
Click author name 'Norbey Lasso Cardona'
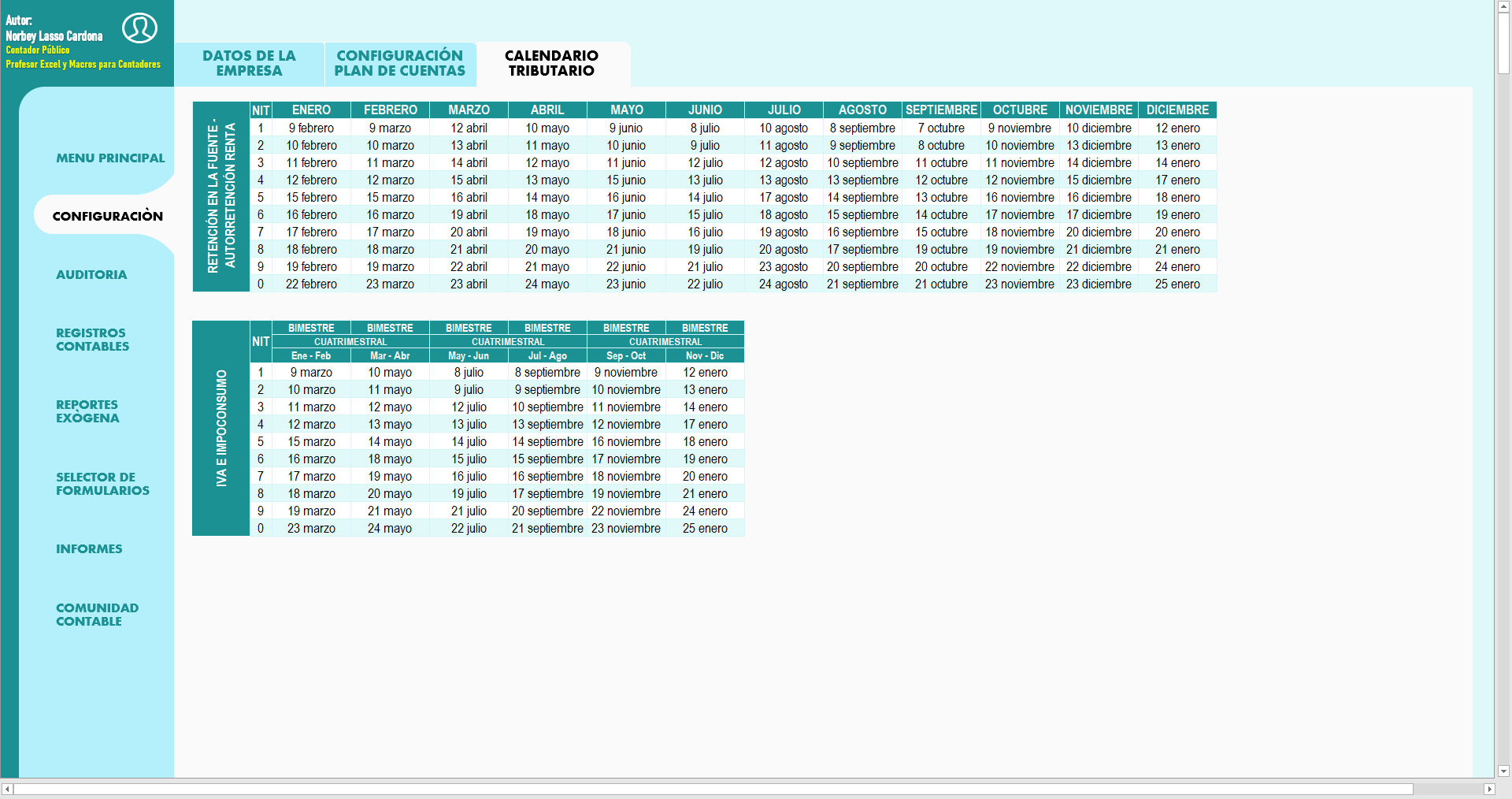tap(54, 36)
